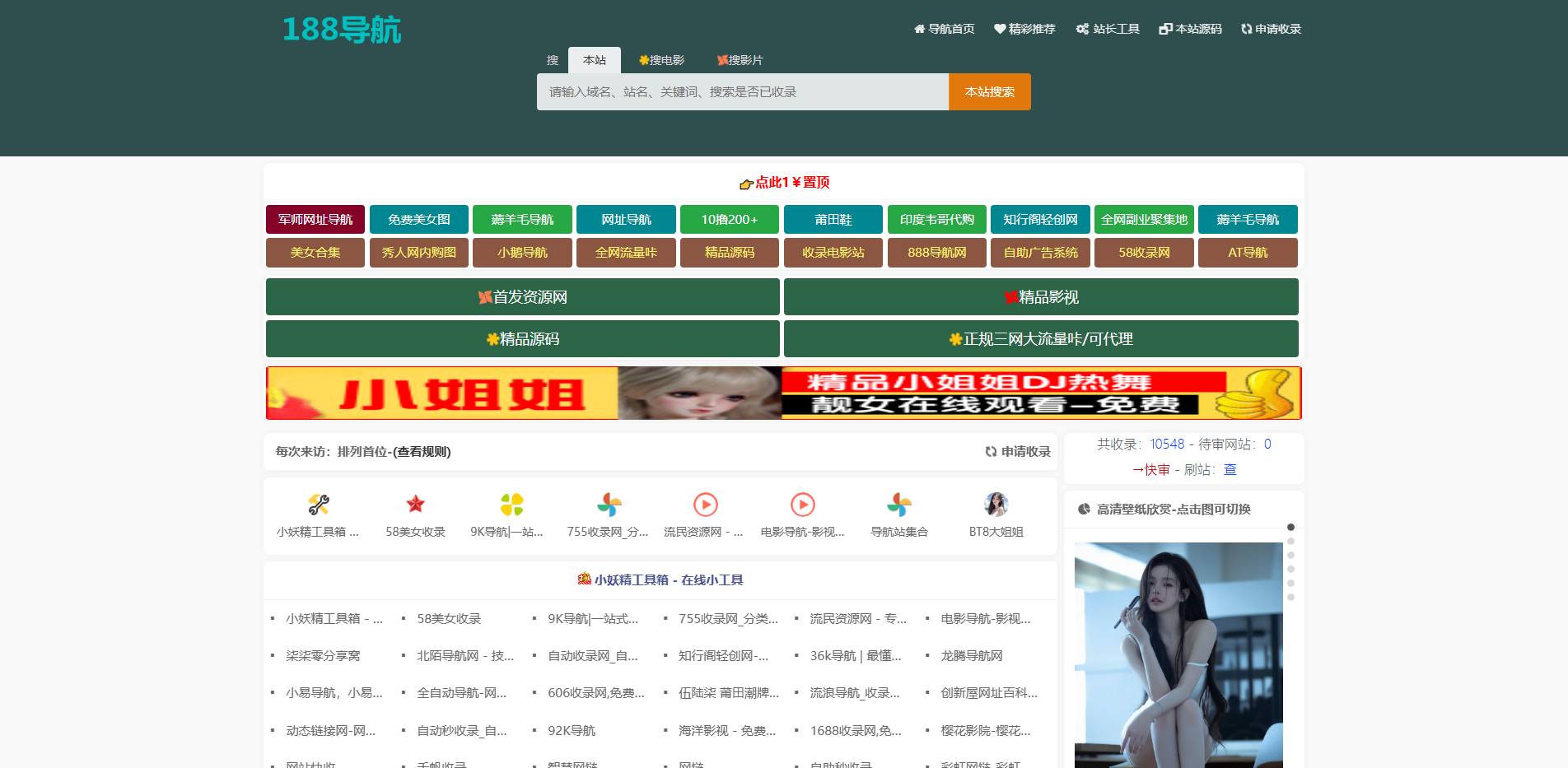
Task: Click the copy icon next to 本站源码
Action: [1164, 28]
